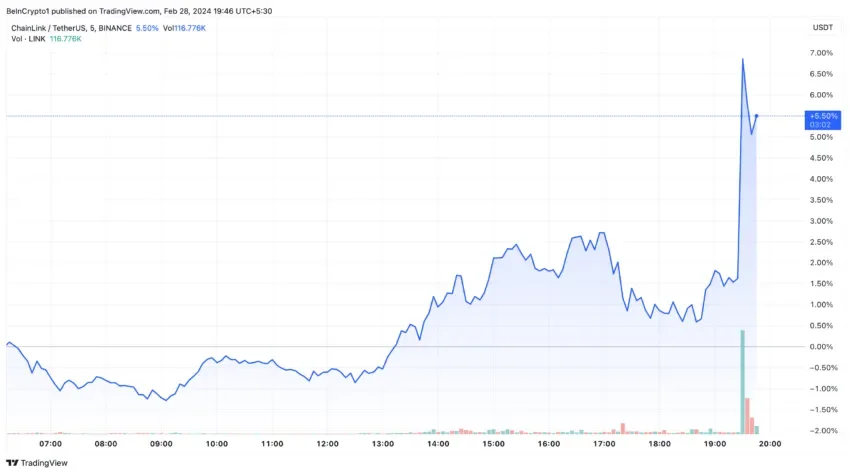
Task: Click the Vol · LINK indicator legend
Action: (x=28, y=39)
